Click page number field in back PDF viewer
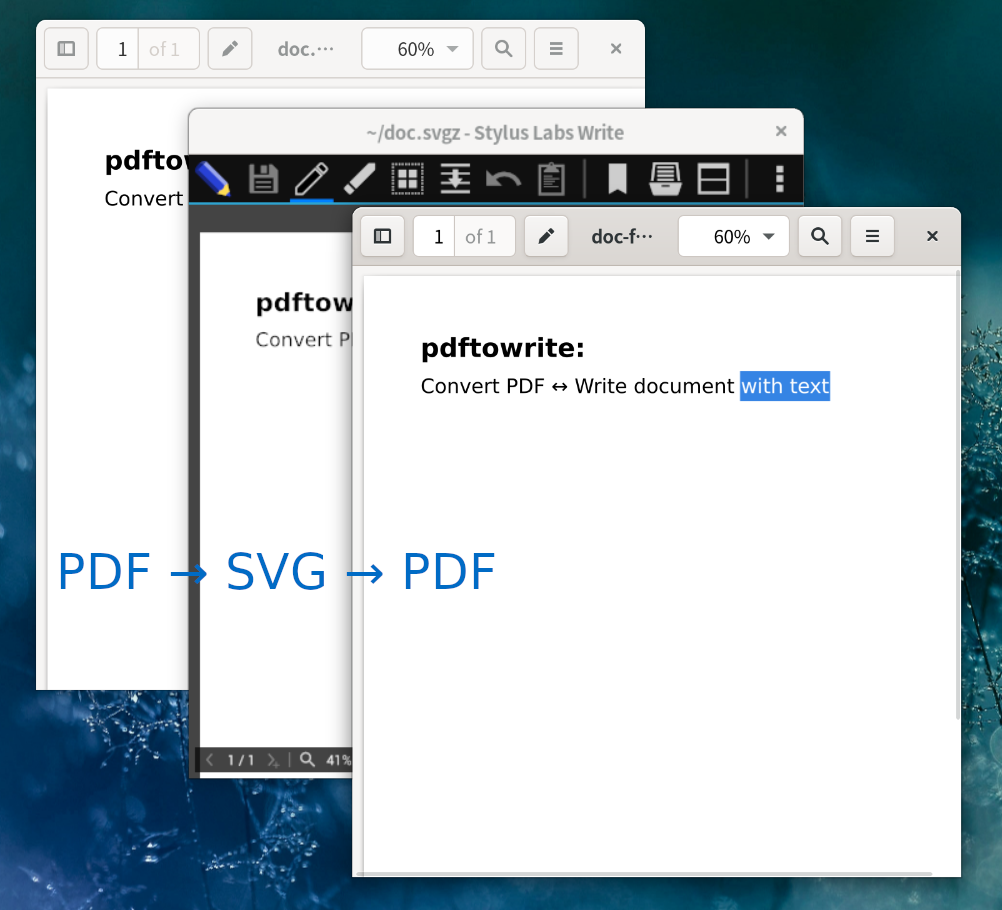The height and width of the screenshot is (910, 1002). coord(119,49)
